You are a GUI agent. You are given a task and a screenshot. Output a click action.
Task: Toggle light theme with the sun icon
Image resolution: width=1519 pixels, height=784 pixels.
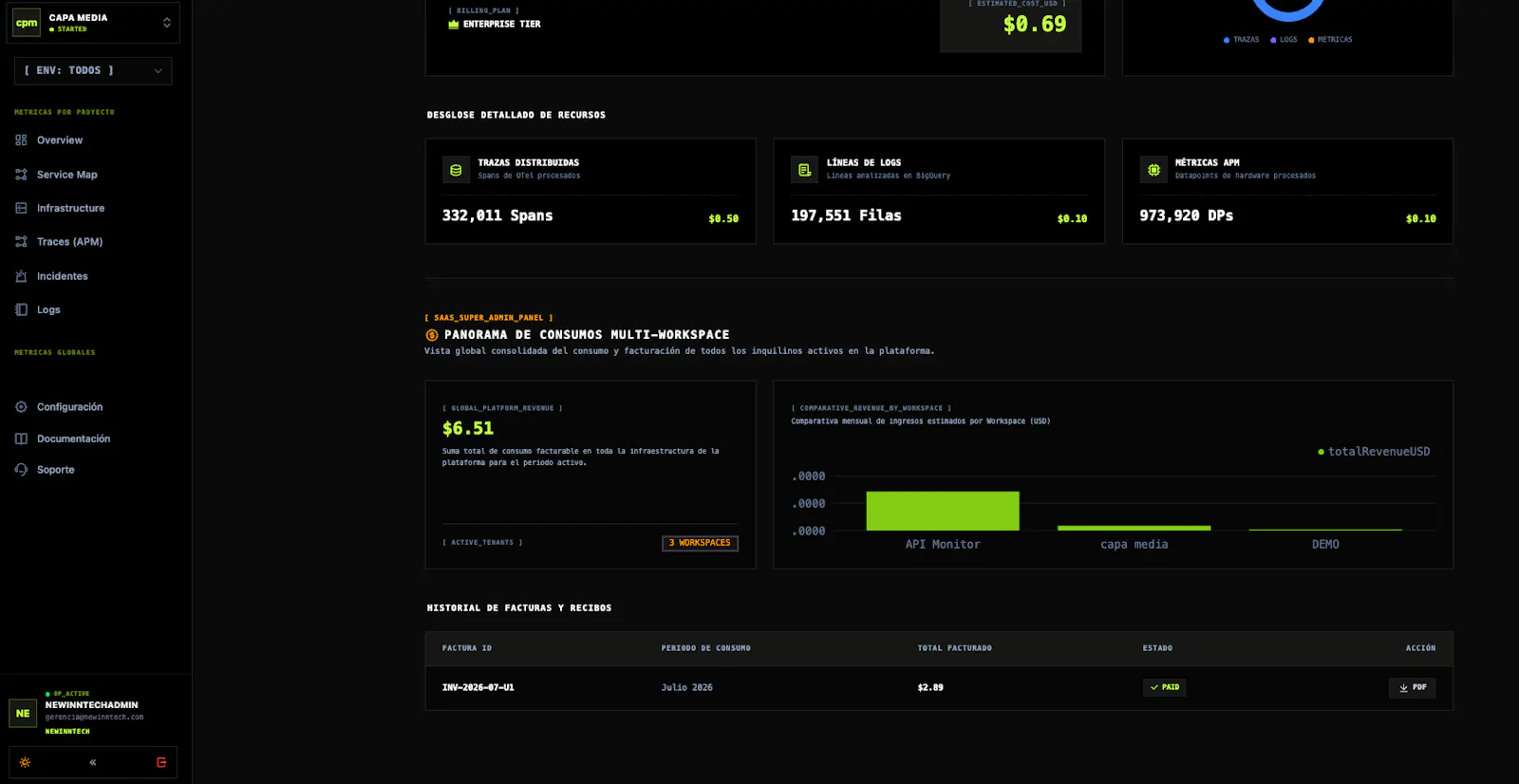tap(25, 762)
